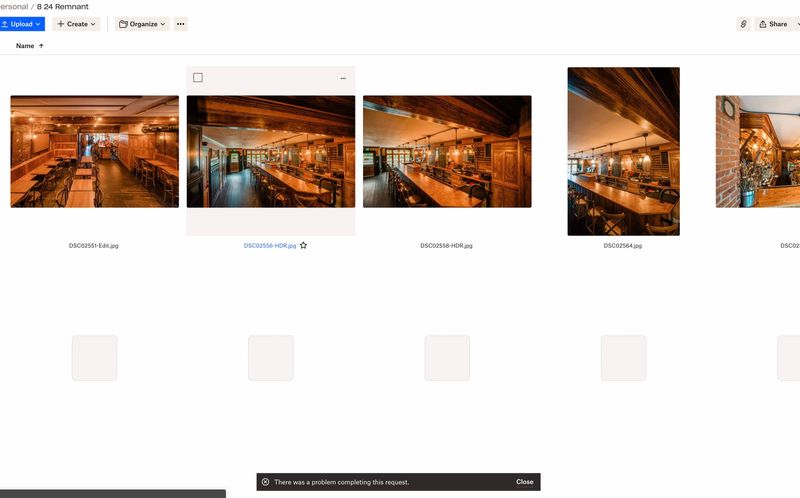Select the DSC02558-HDR.jpg file name
Image resolution: width=800 pixels, height=498 pixels.
click(446, 245)
